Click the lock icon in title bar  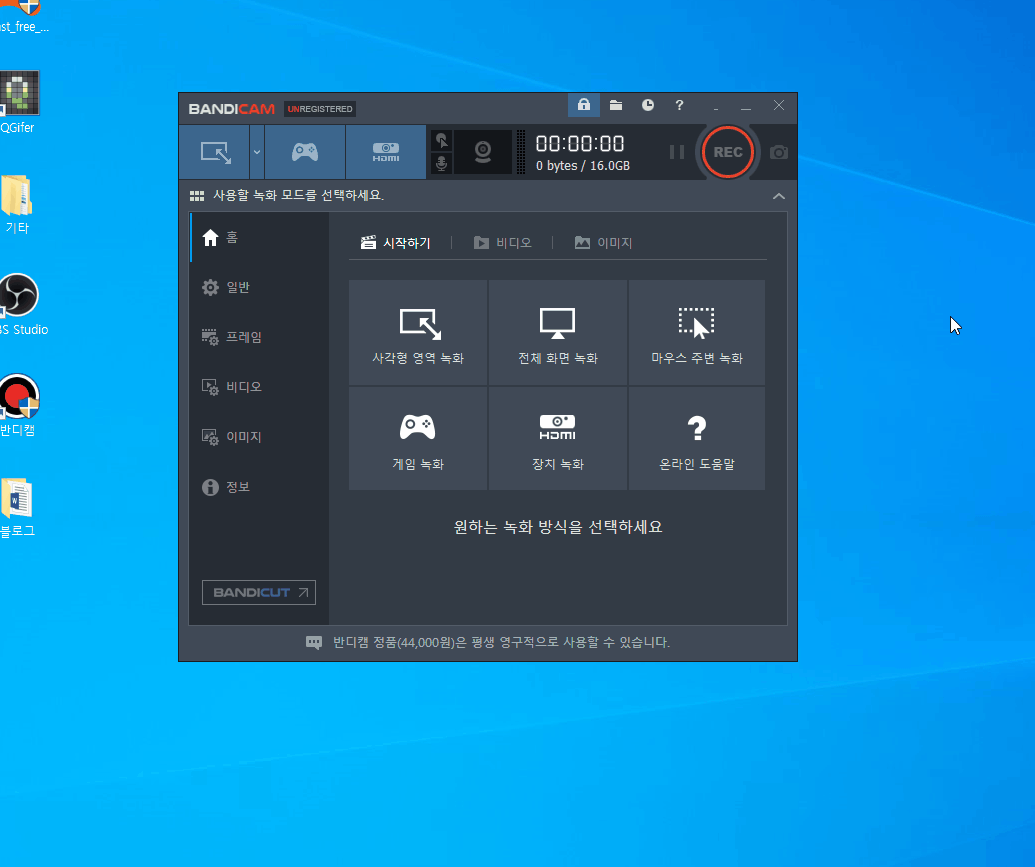pos(584,105)
